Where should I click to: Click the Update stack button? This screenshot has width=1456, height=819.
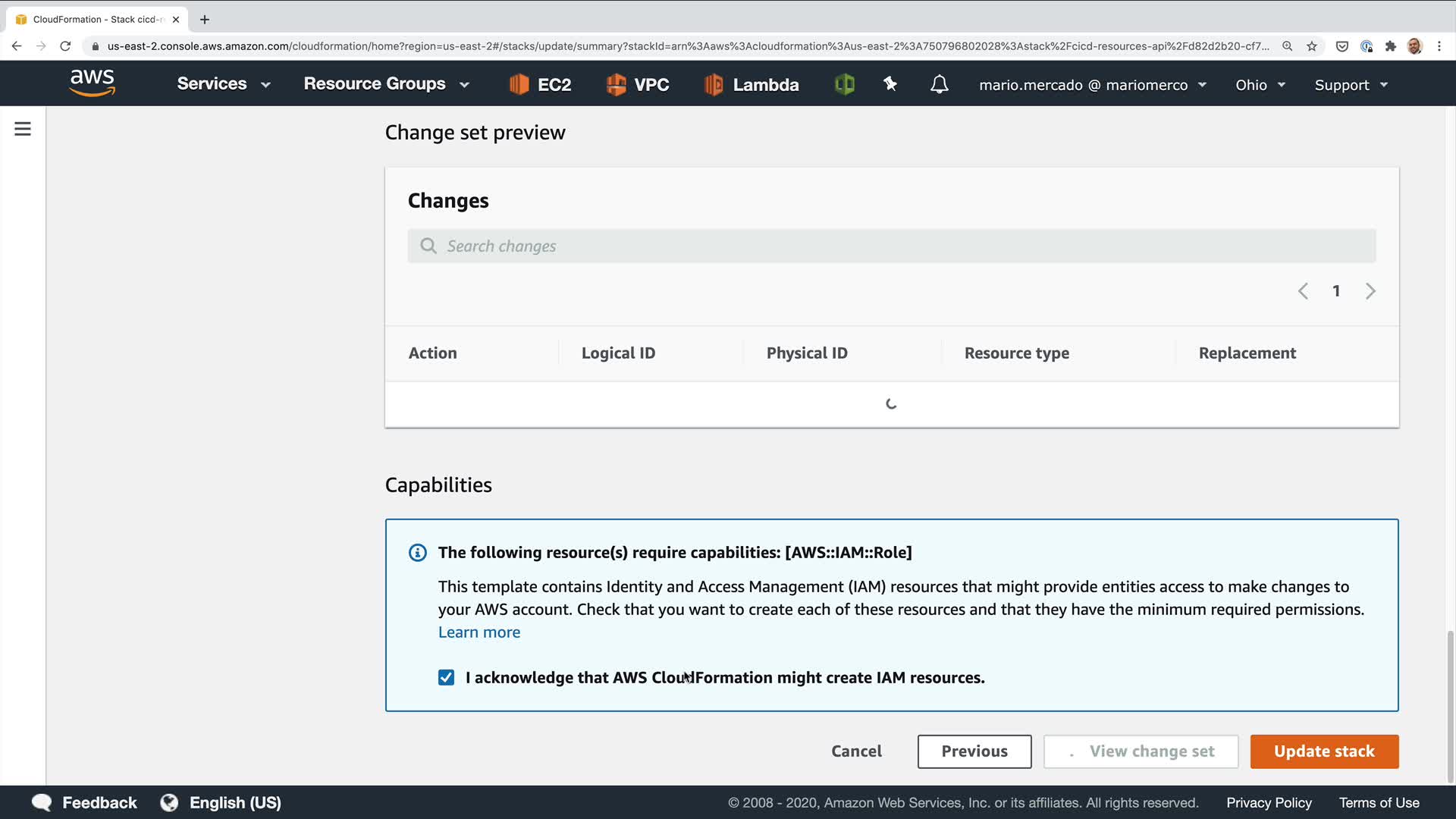(1323, 752)
